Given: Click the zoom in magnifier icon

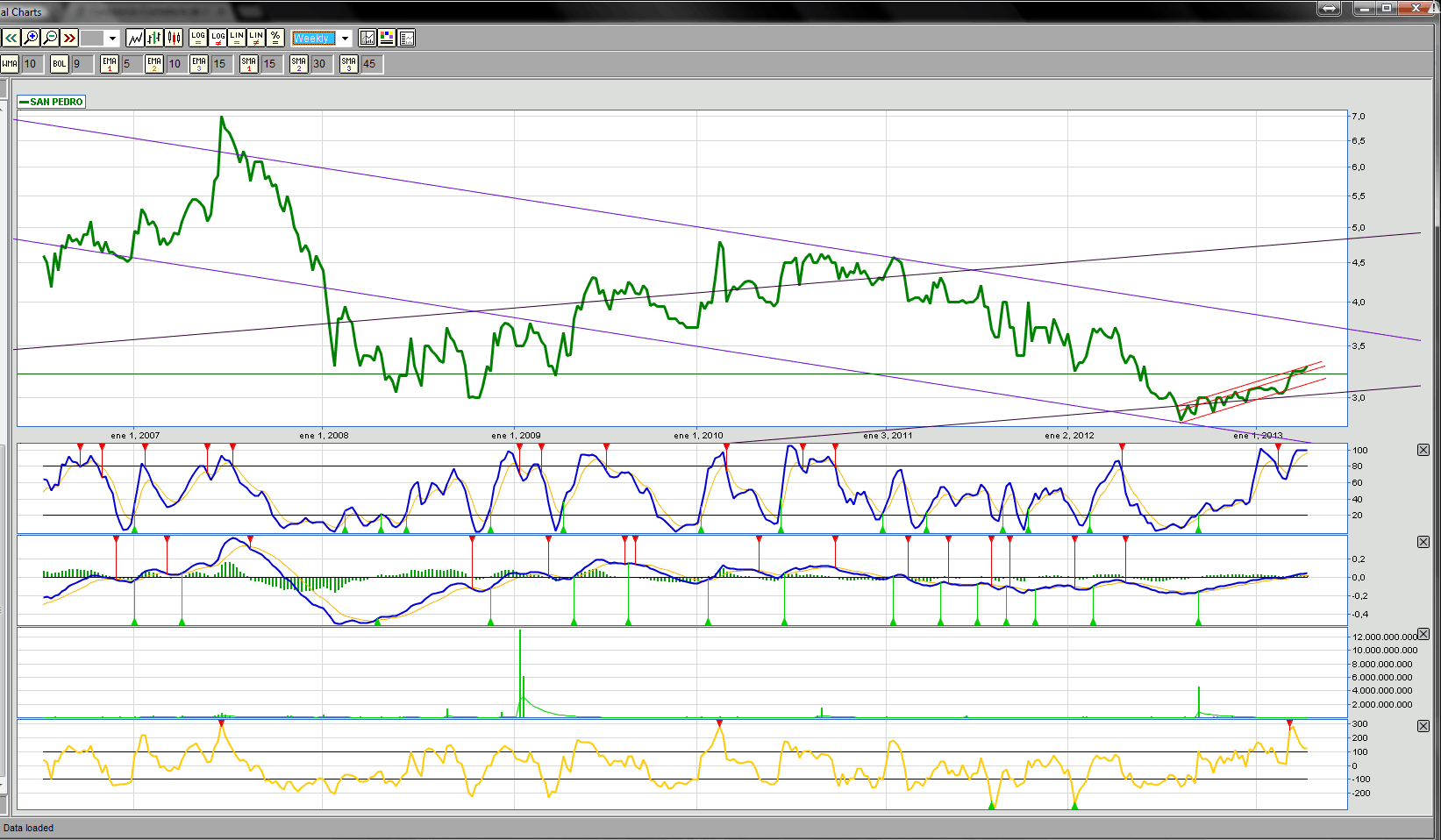Looking at the screenshot, I should (x=31, y=38).
